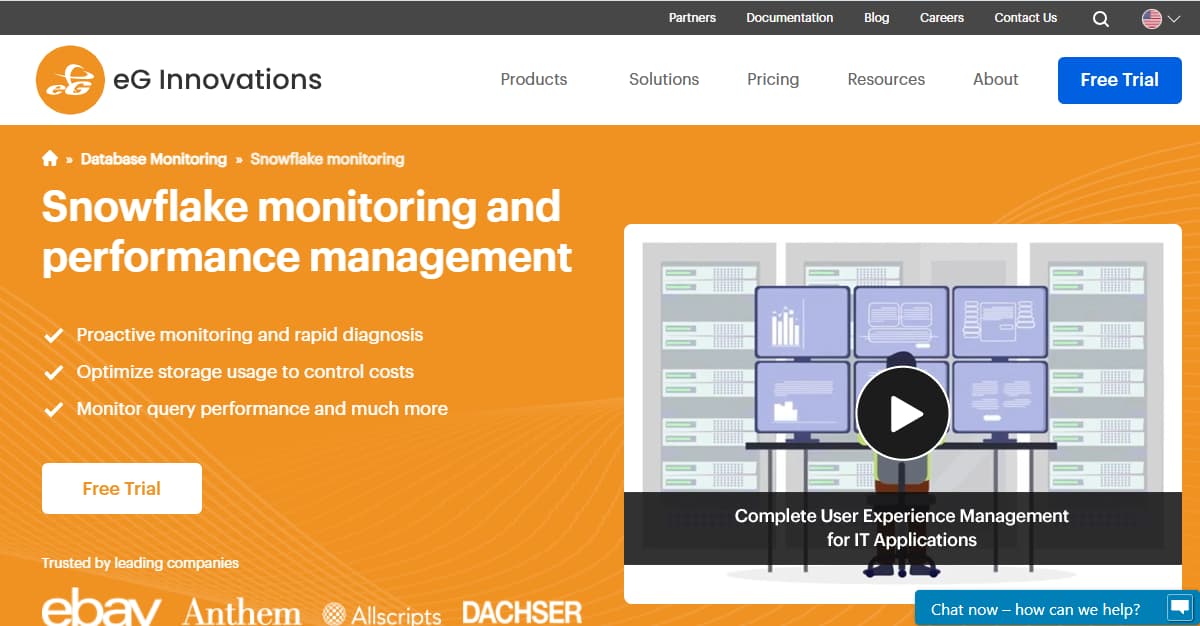Open the Database Monitoring breadcrumb link
The image size is (1200, 626).
pos(153,159)
